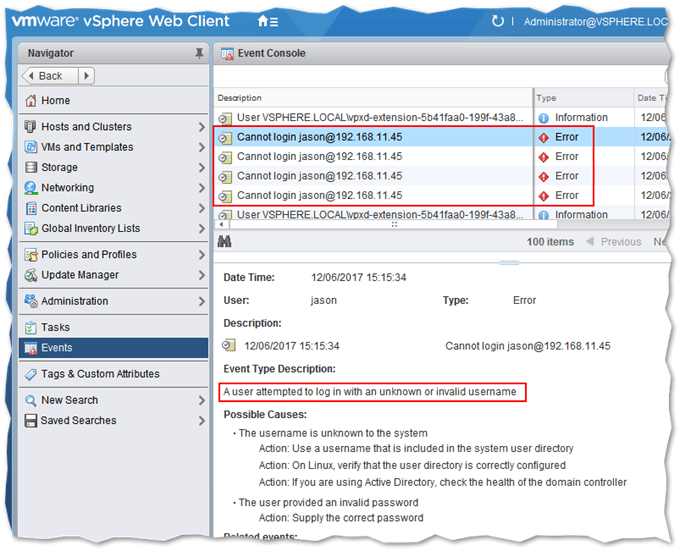Click the binoculars find icon
This screenshot has width=680, height=551.
(x=224, y=241)
